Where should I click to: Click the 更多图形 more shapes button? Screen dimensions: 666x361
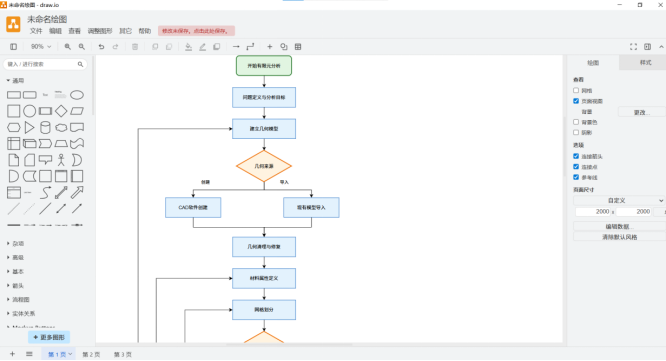pyautogui.click(x=49, y=338)
